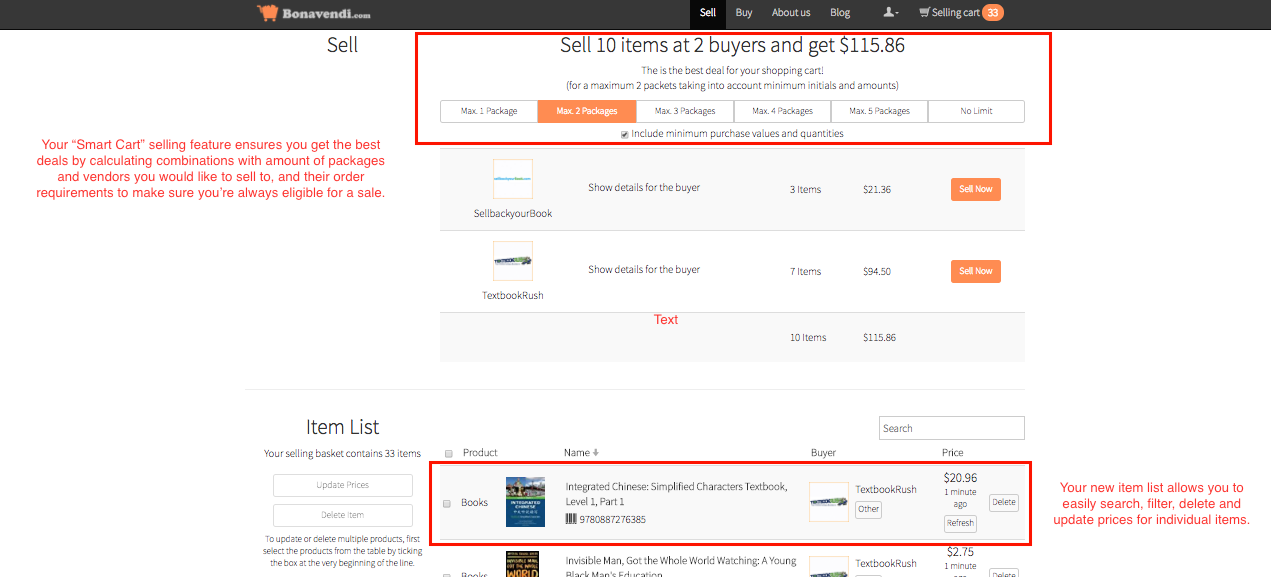Click the SellbackyourBook logo
This screenshot has width=1271, height=577.
point(513,179)
